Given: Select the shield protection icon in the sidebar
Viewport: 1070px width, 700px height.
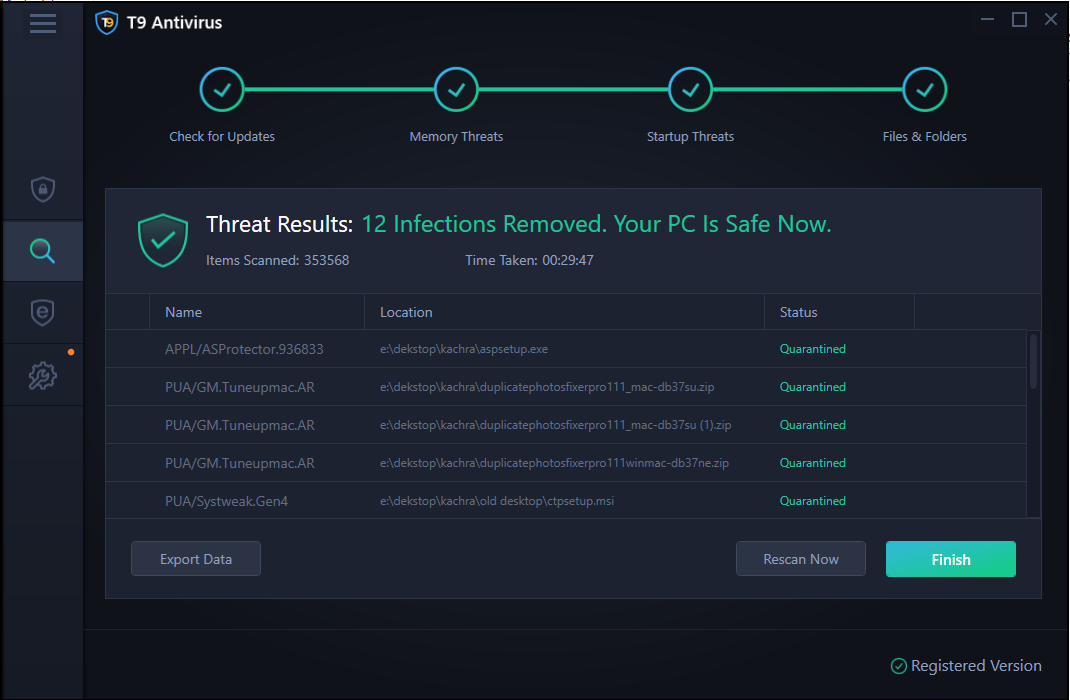Looking at the screenshot, I should pyautogui.click(x=43, y=190).
